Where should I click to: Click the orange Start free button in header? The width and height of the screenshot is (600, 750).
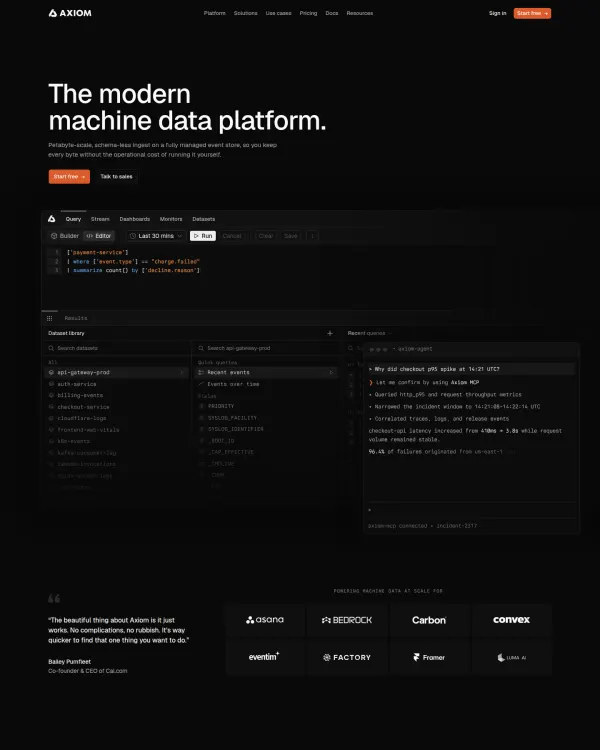[x=532, y=13]
